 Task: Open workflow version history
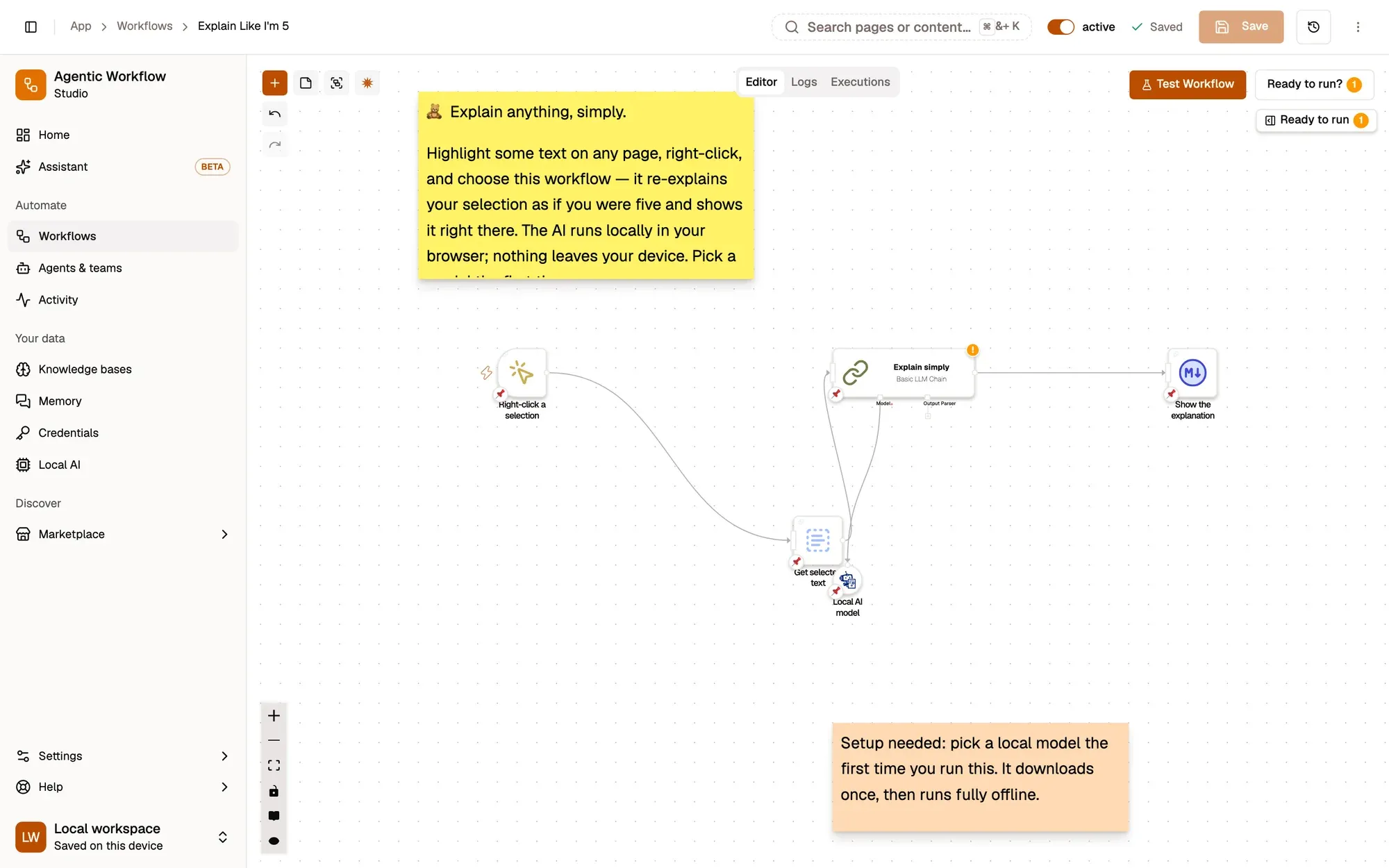pyautogui.click(x=1313, y=27)
